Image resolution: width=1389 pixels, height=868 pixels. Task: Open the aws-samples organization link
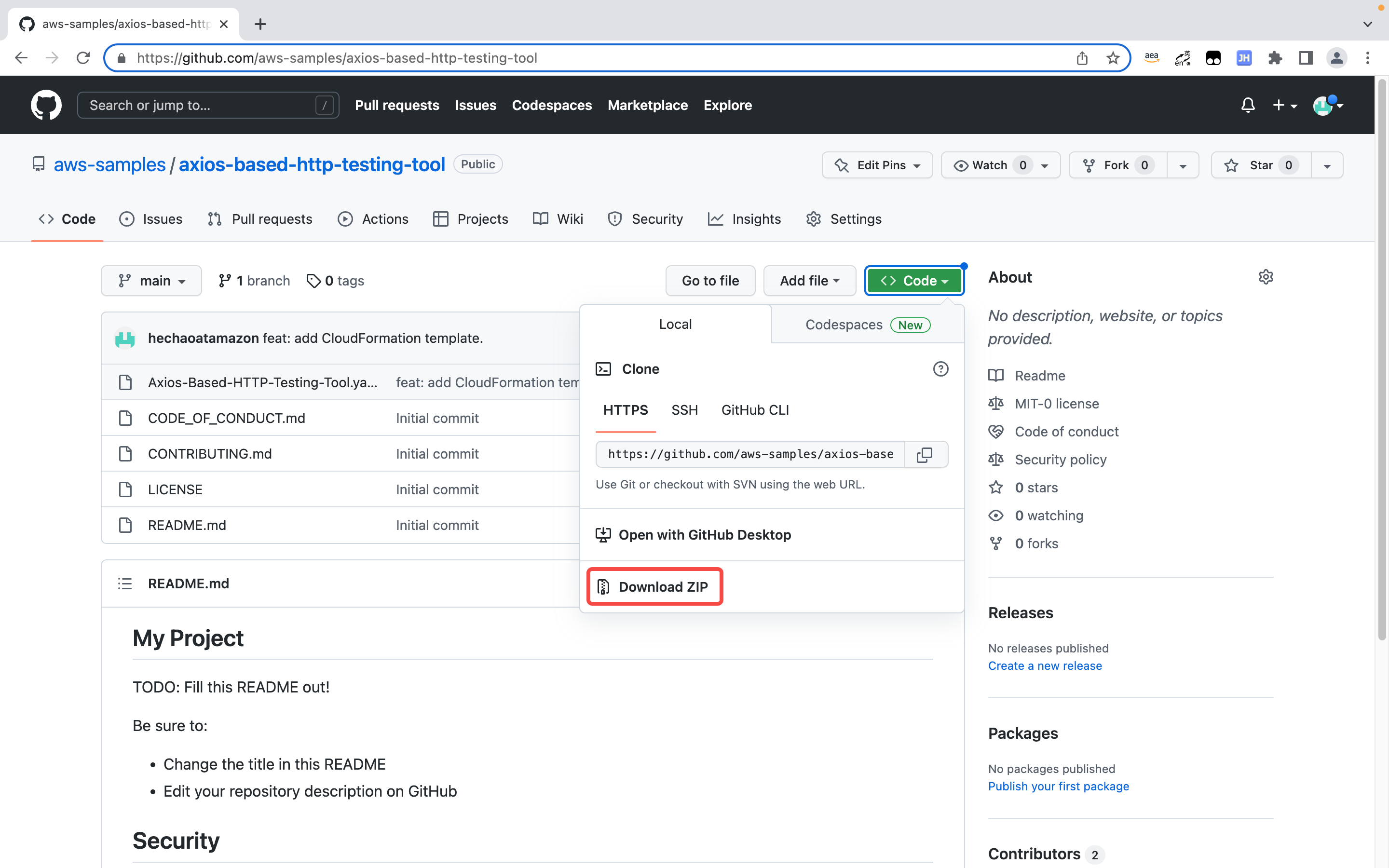(x=109, y=165)
